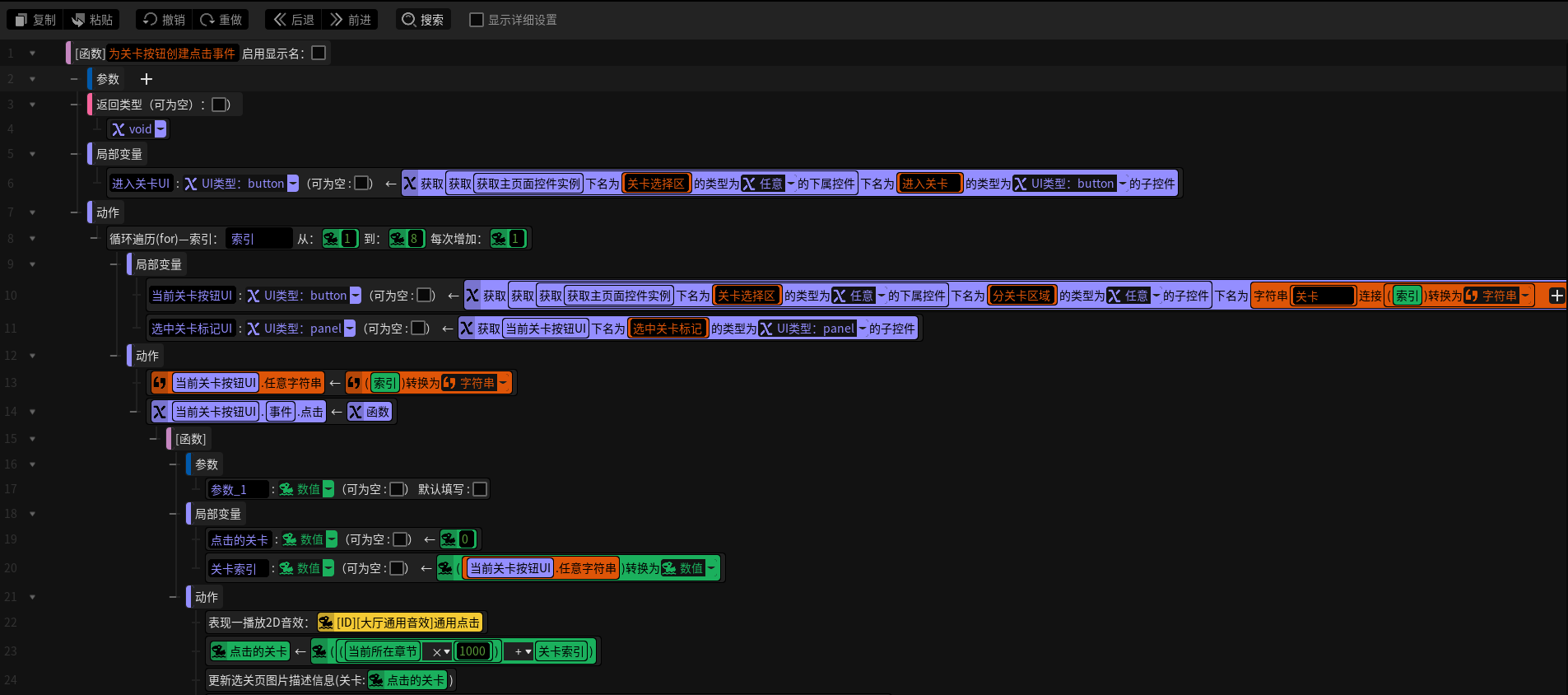Image resolution: width=1568 pixels, height=695 pixels.
Task: Open search with the 搜索 button
Action: (423, 20)
